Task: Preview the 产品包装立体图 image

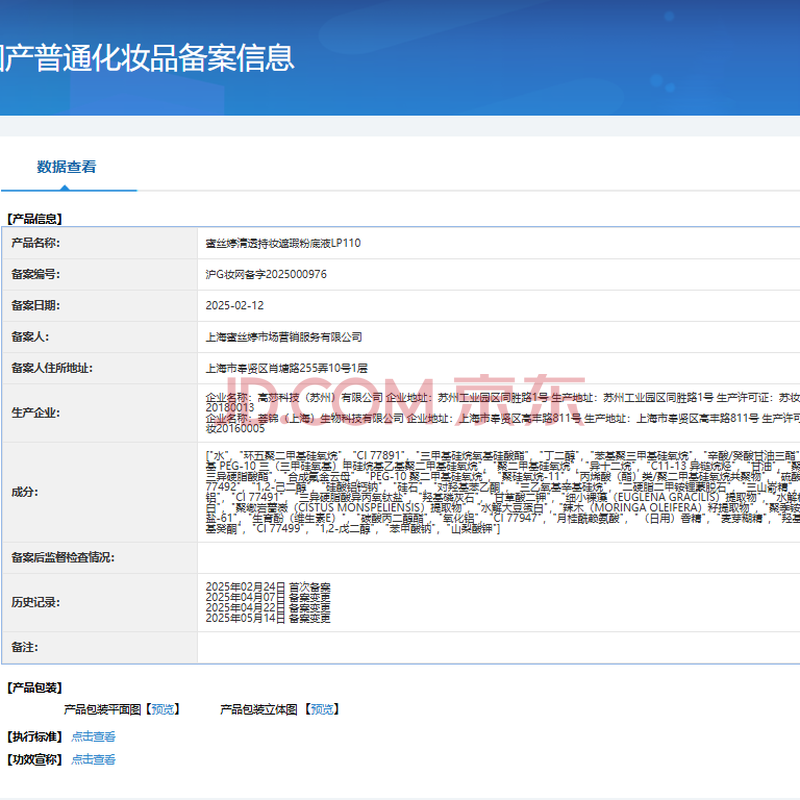Action: 320,709
